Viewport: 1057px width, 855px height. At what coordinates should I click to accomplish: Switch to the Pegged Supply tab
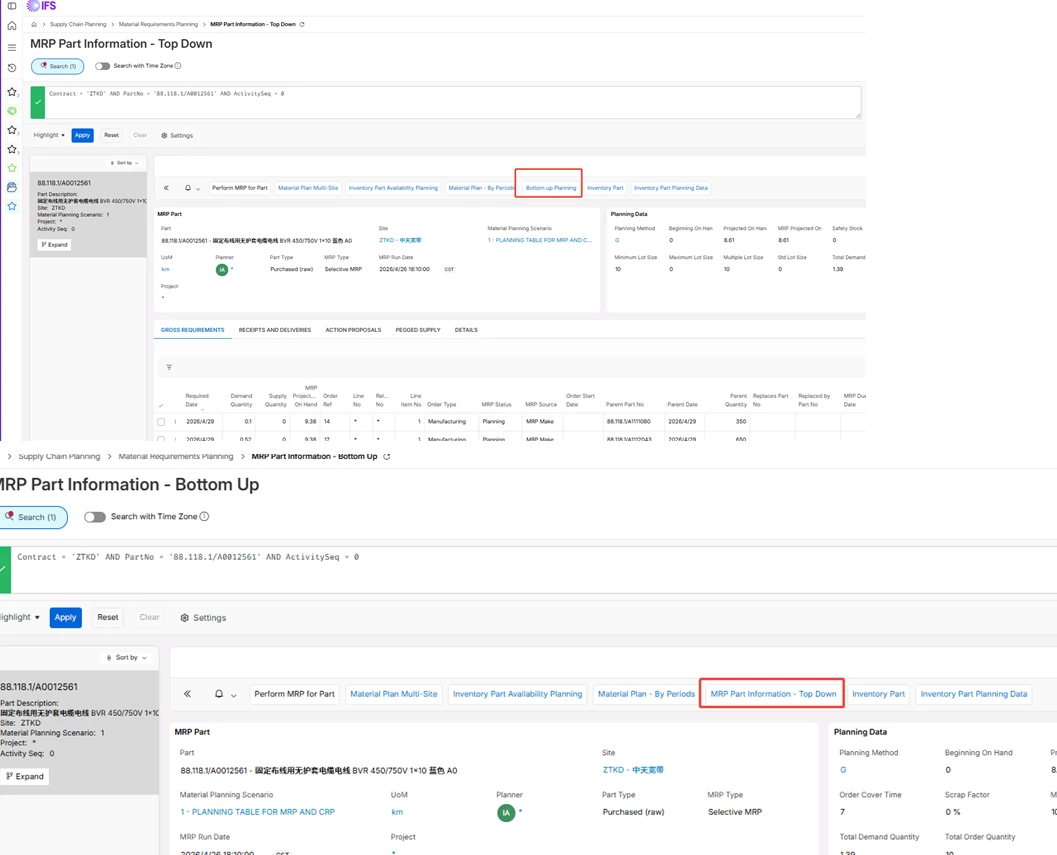[x=418, y=330]
